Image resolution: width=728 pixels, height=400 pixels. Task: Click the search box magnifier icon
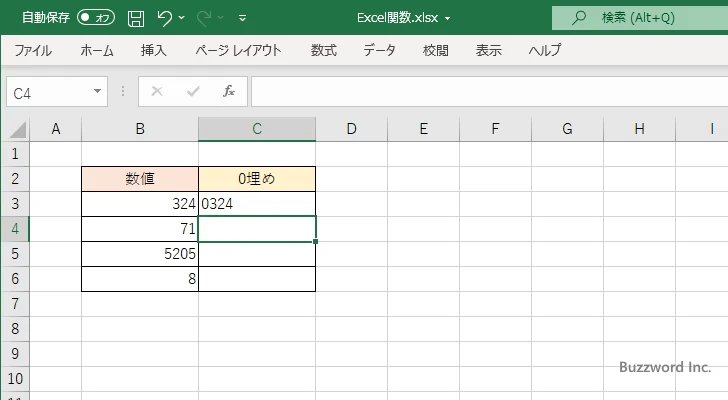pos(578,18)
